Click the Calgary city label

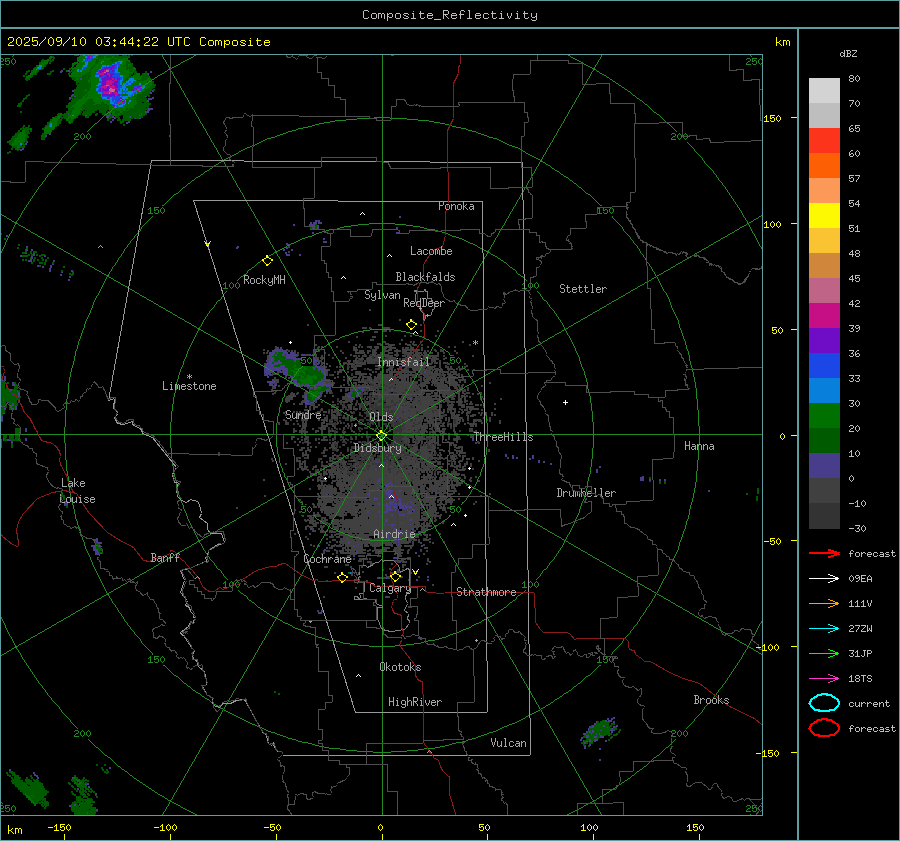coord(390,588)
